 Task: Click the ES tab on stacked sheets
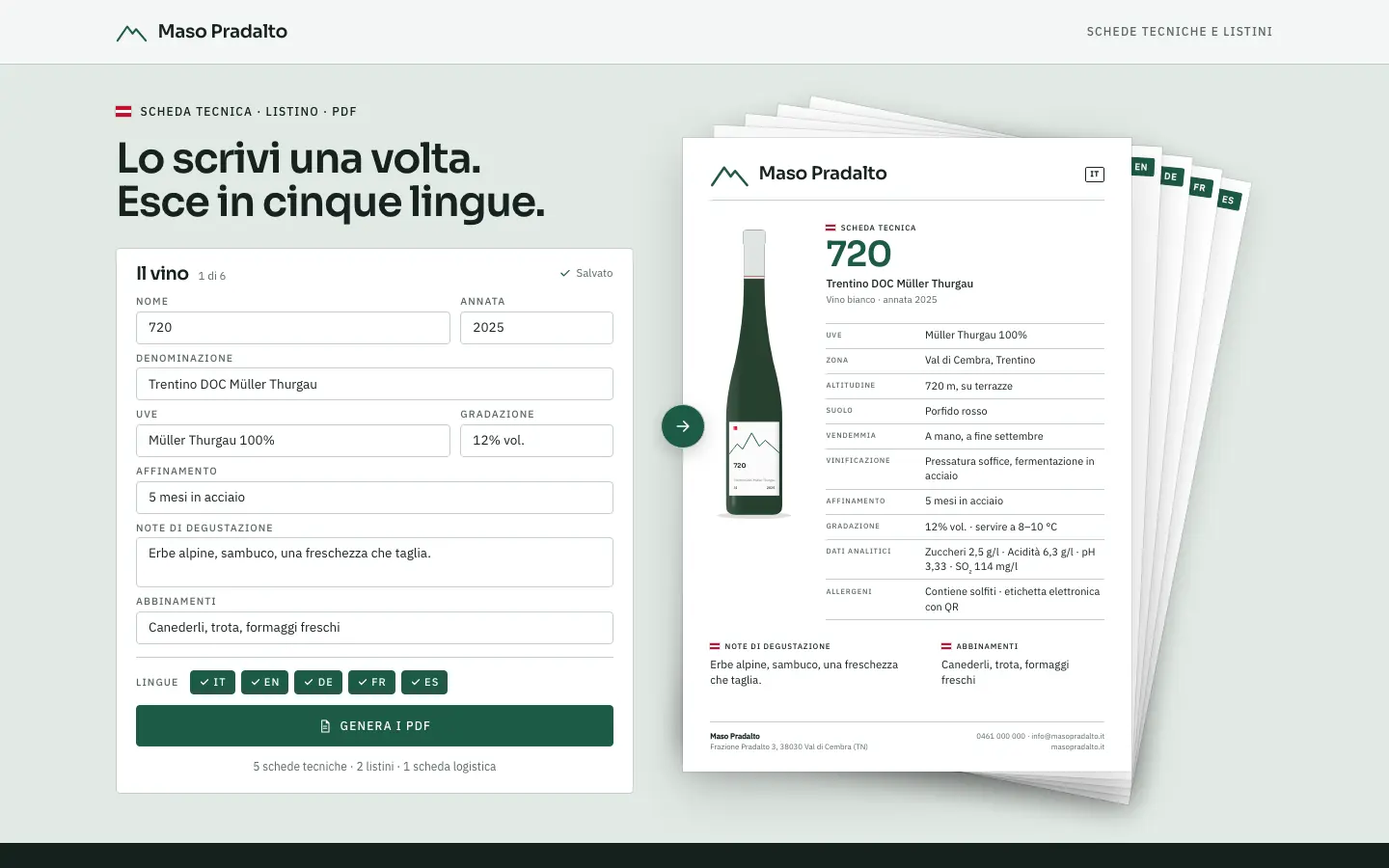1228,200
